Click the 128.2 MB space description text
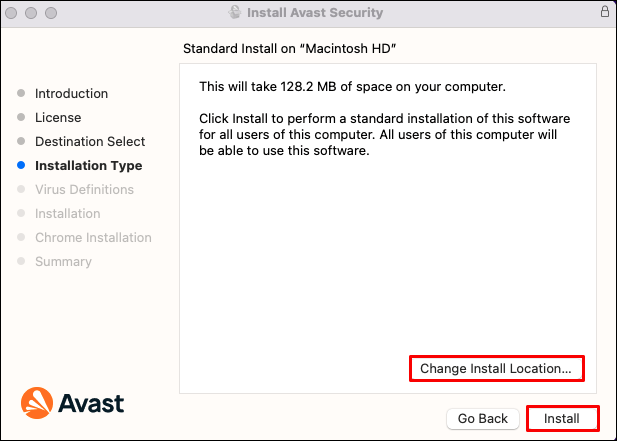The image size is (617, 441). click(353, 86)
